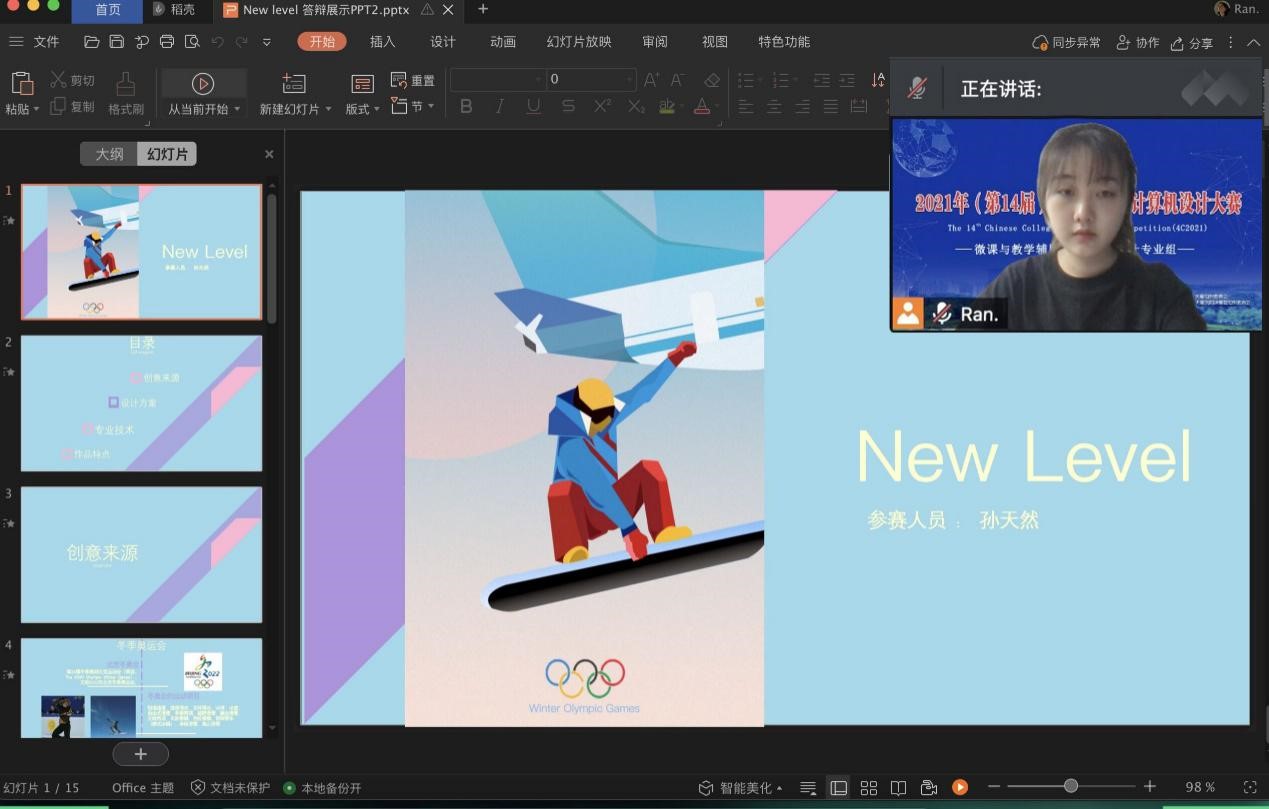Switch to the 特色功能 ribbon tab
This screenshot has width=1269, height=809.
[x=784, y=42]
